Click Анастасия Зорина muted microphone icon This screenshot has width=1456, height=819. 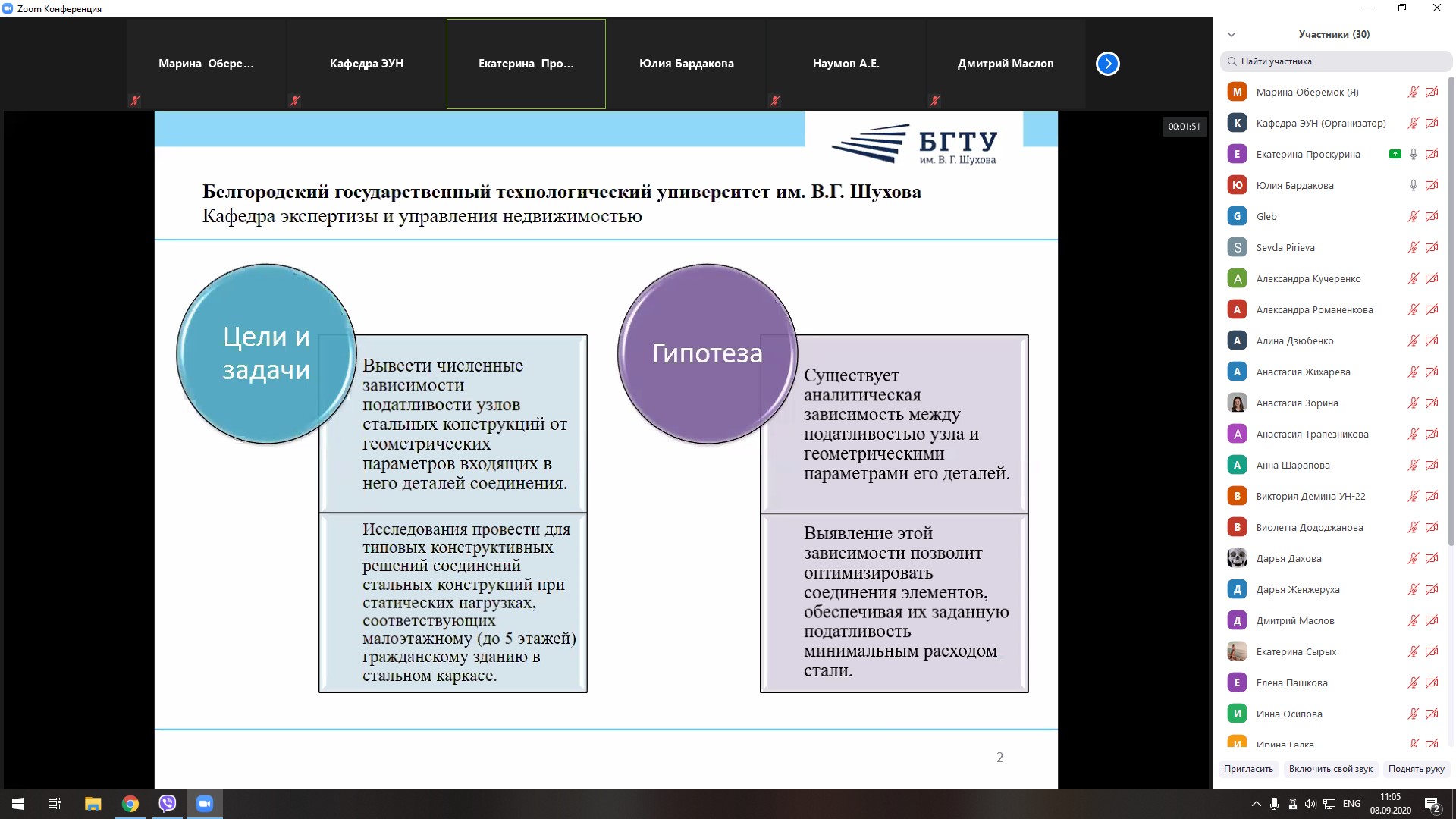pos(1414,403)
